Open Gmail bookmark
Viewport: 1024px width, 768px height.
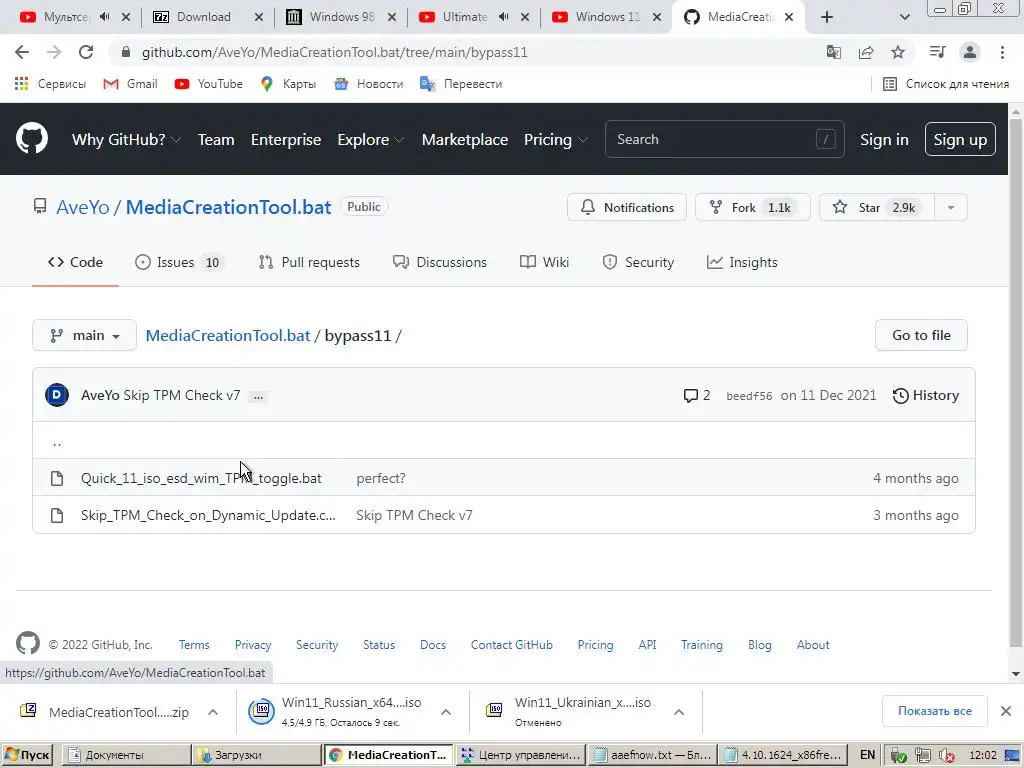point(131,84)
